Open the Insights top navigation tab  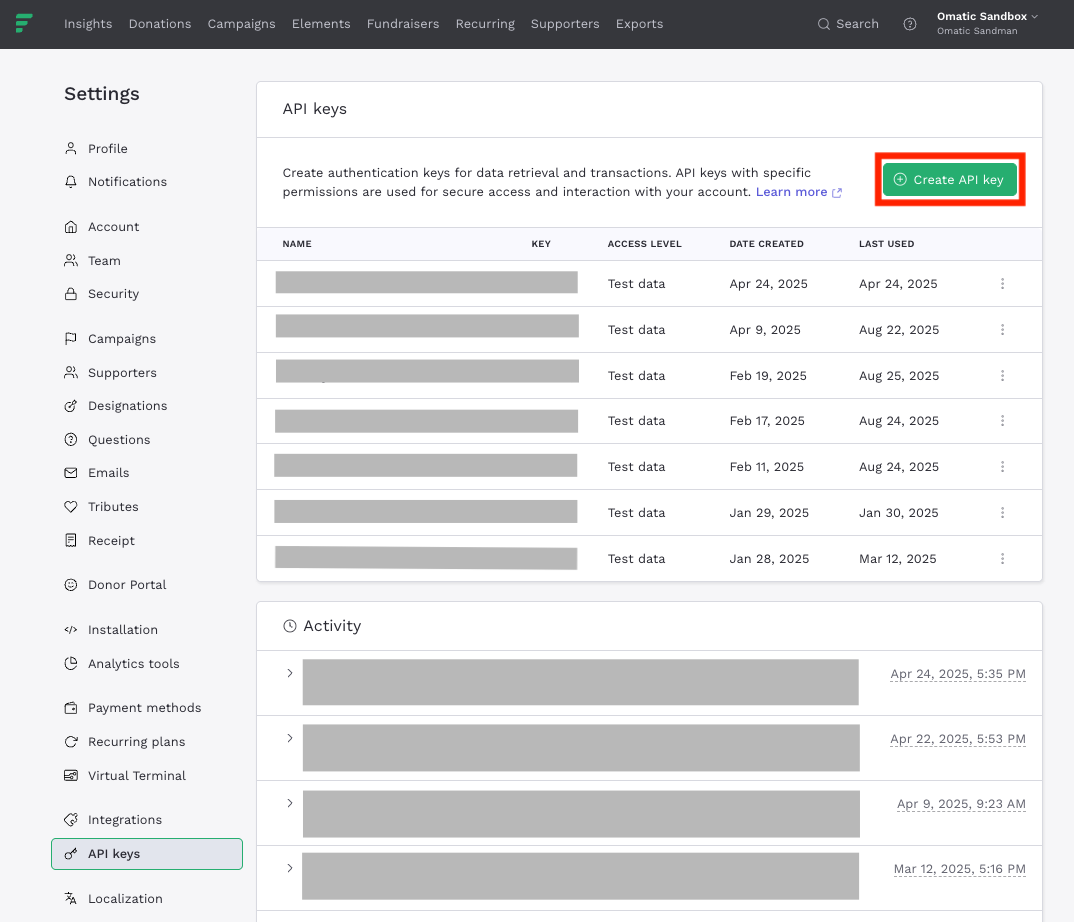[88, 24]
